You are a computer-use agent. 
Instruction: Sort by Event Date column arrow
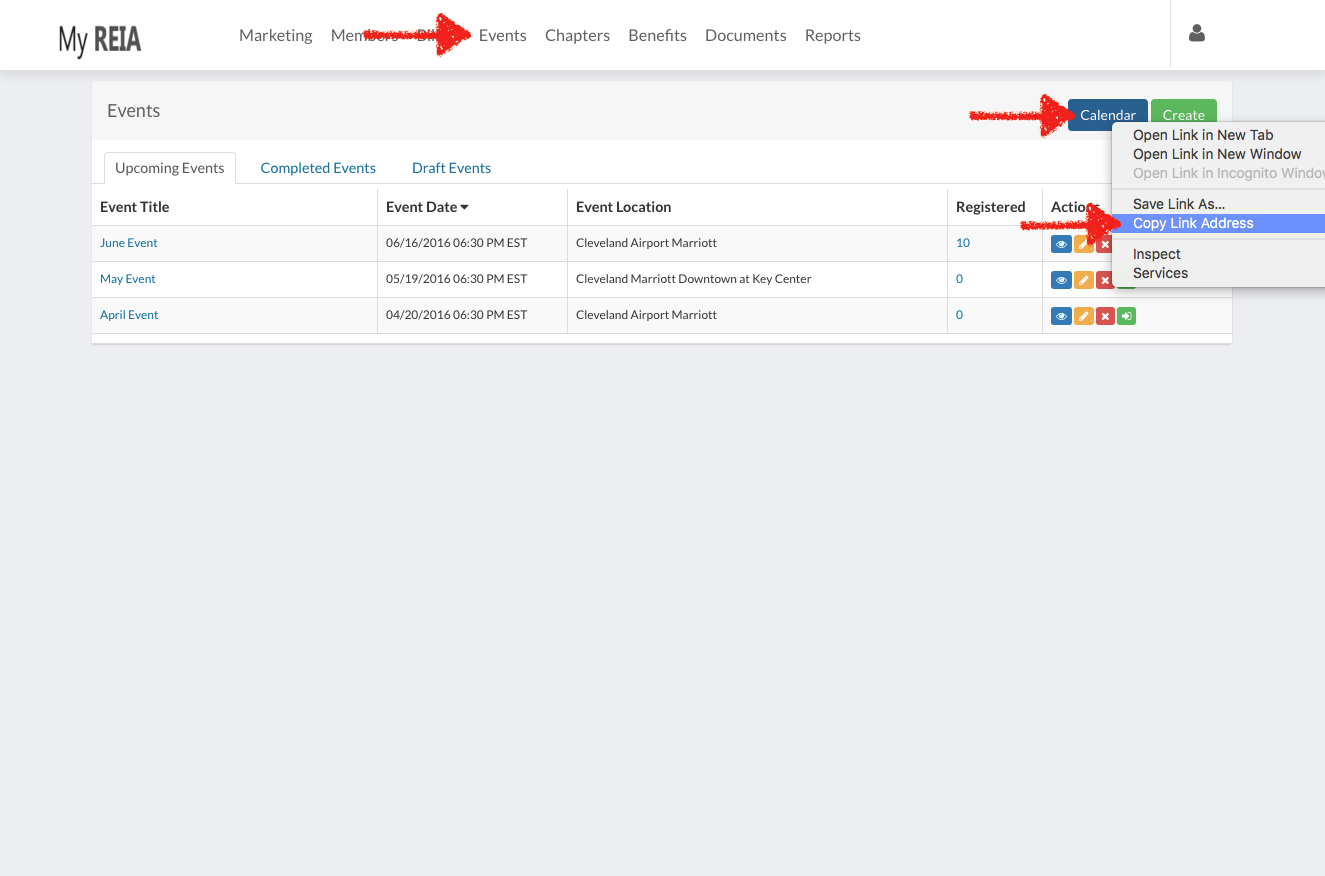[x=465, y=207]
